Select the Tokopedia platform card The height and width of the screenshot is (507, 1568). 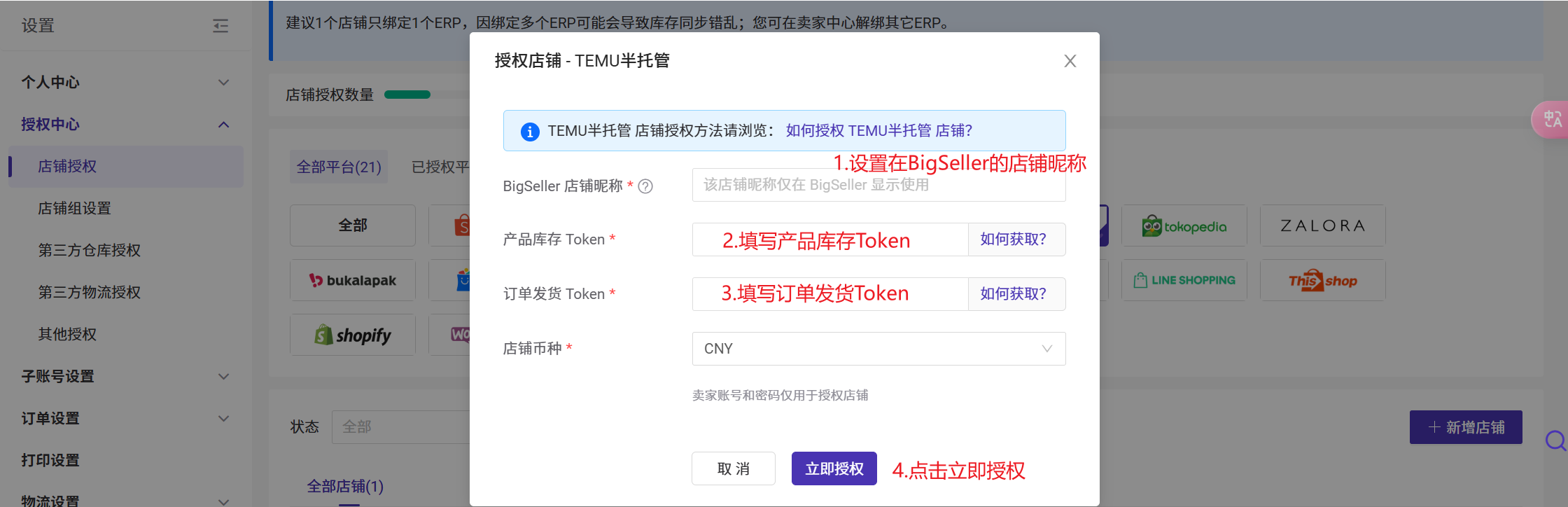(1184, 225)
